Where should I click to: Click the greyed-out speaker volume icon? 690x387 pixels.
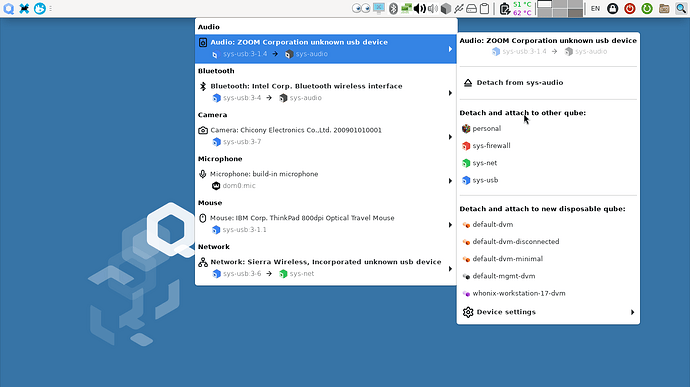tap(433, 8)
